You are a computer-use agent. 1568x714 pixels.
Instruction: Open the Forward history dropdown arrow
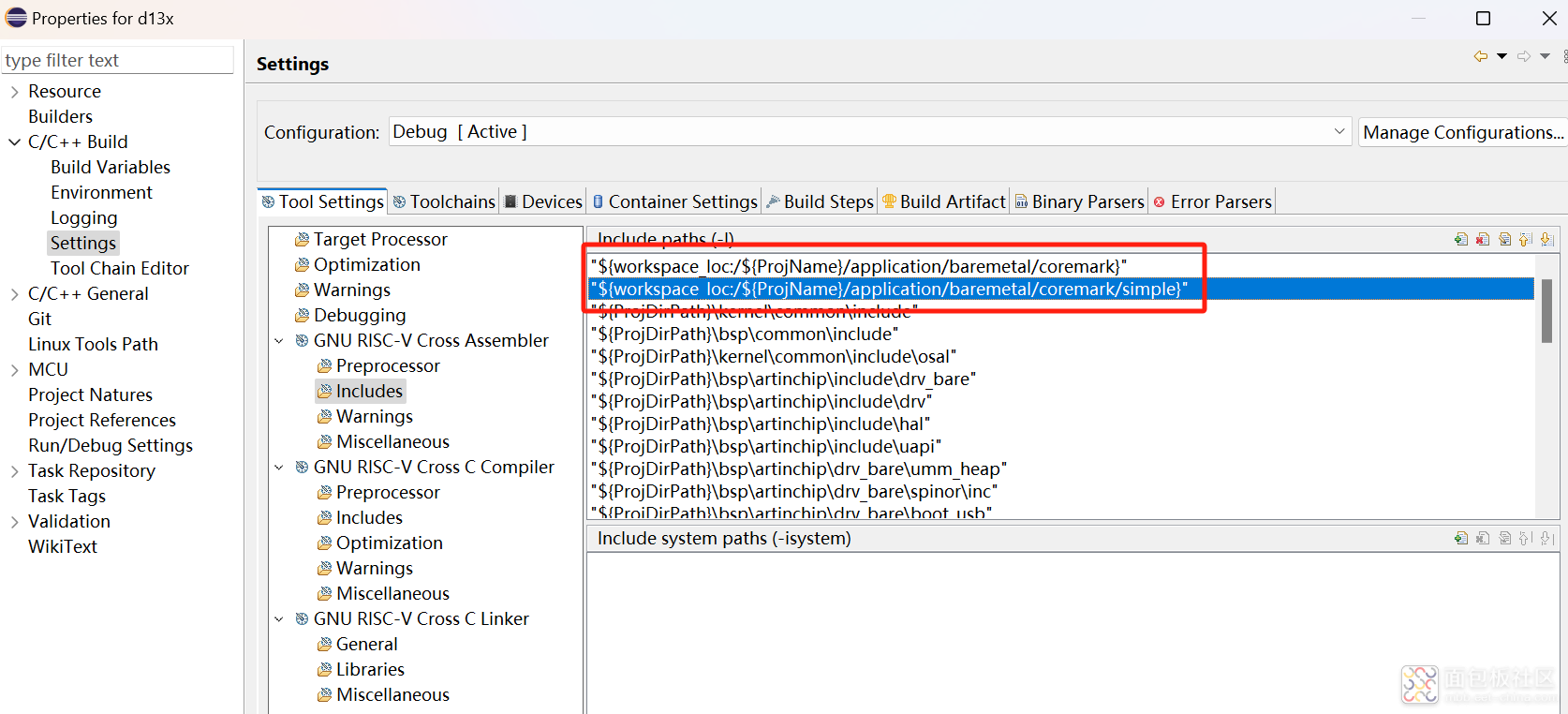(1545, 56)
